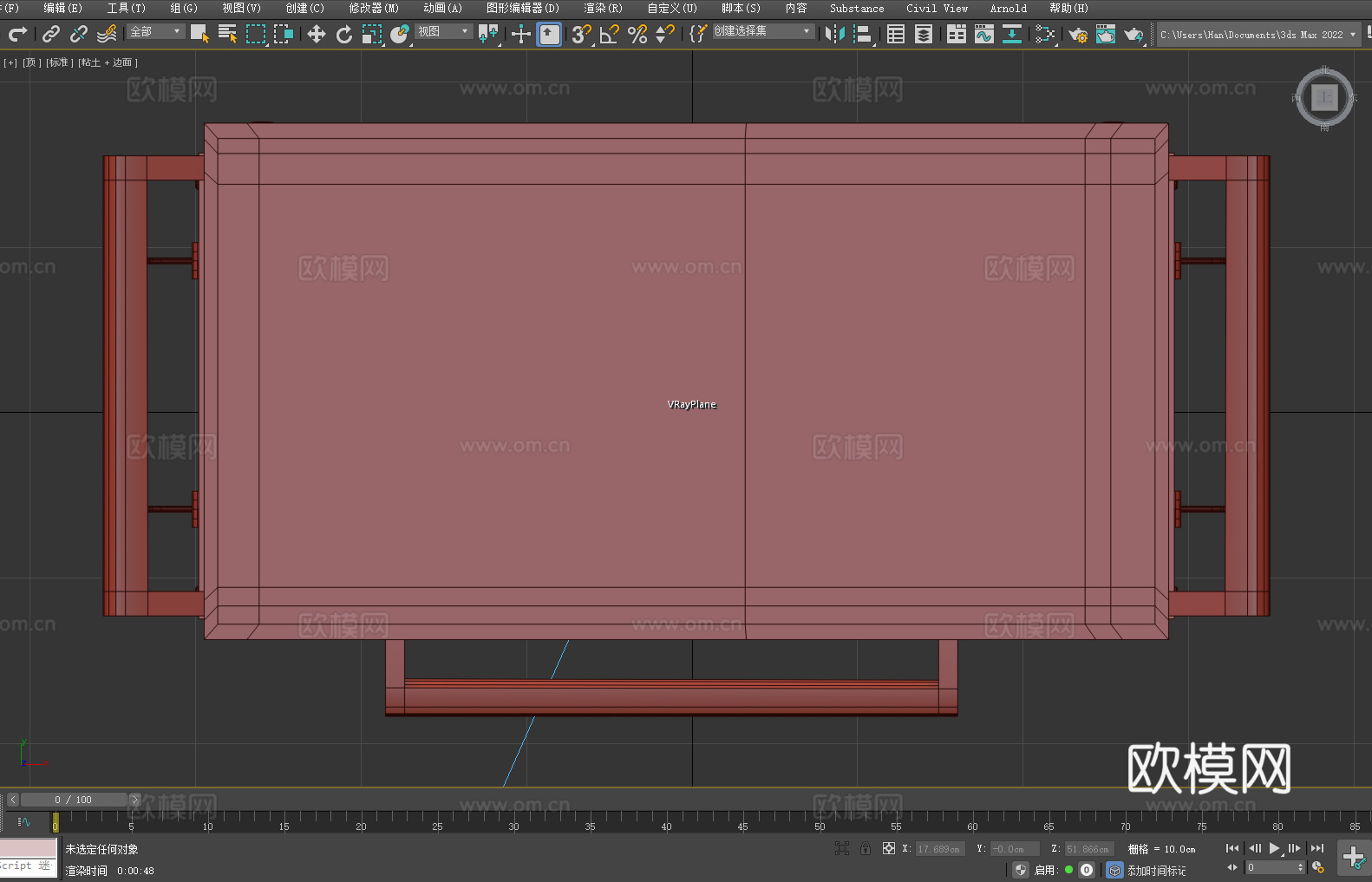
Task: Select the Link objects tool
Action: pos(51,34)
